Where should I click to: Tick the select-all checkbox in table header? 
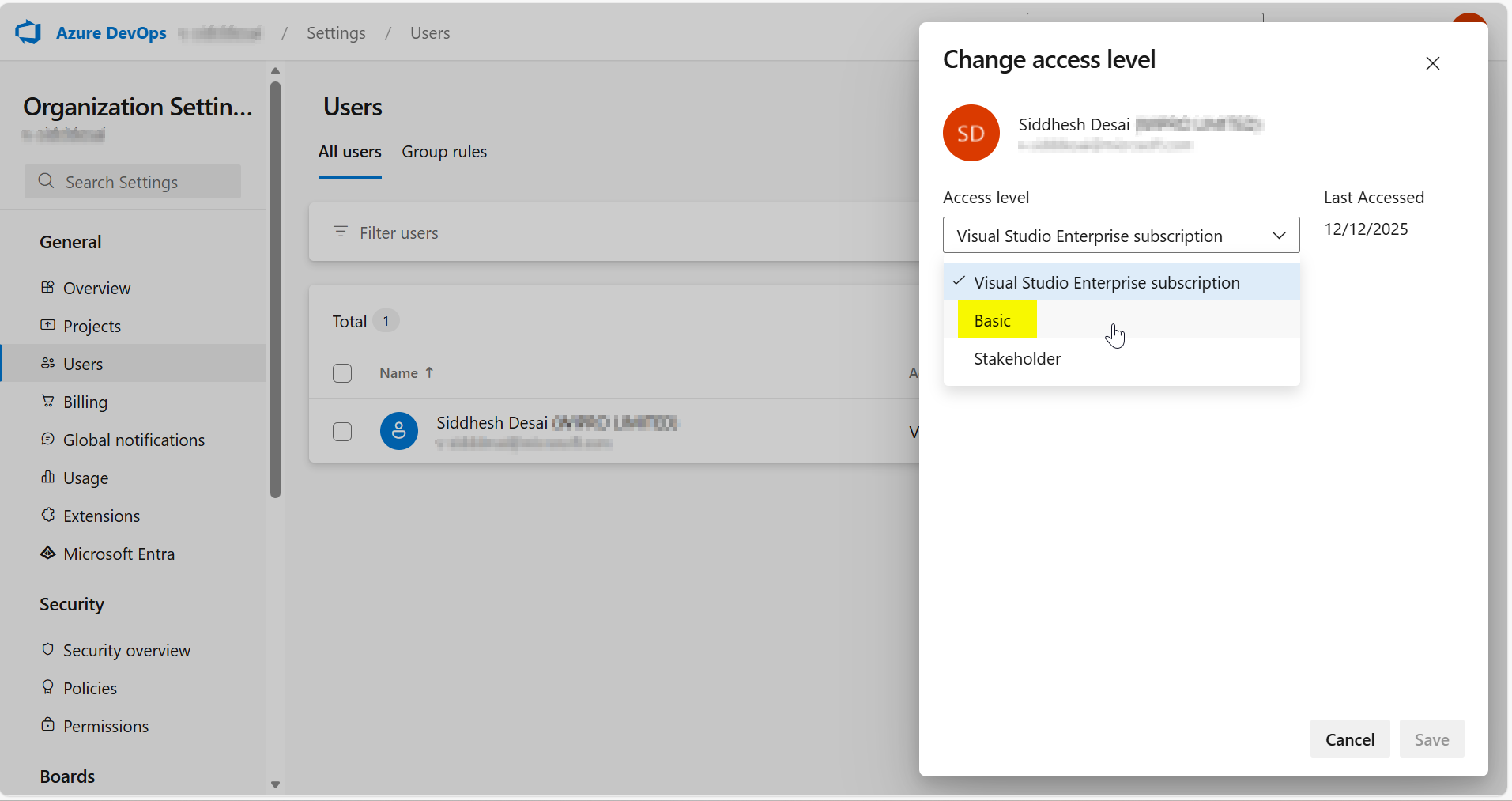click(x=342, y=373)
